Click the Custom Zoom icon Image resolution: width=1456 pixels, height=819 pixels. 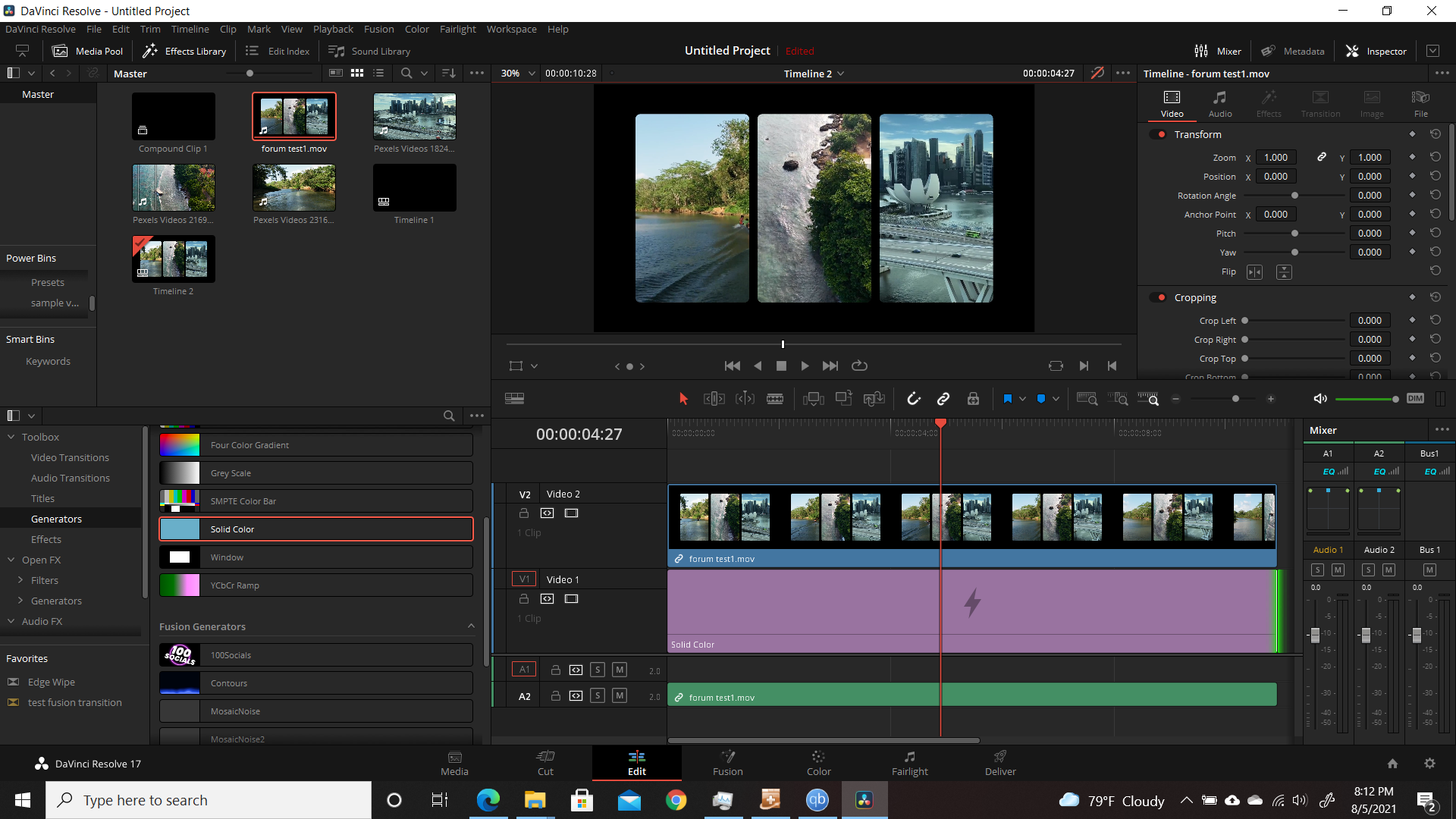point(1148,399)
